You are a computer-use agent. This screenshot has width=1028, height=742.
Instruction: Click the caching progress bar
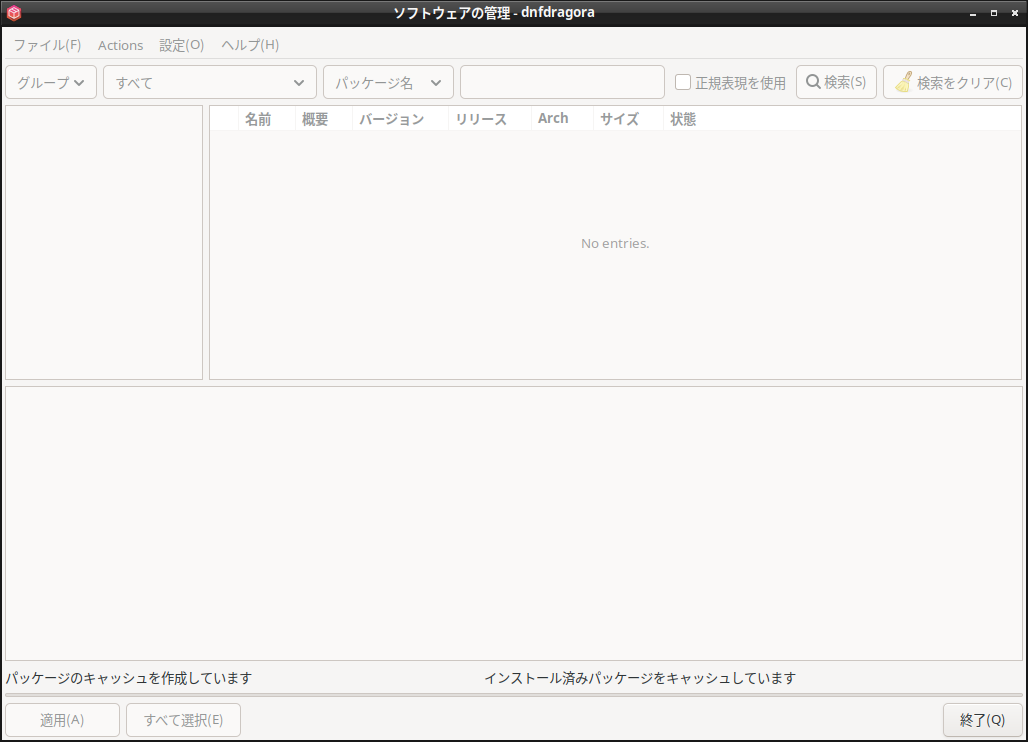[x=514, y=695]
